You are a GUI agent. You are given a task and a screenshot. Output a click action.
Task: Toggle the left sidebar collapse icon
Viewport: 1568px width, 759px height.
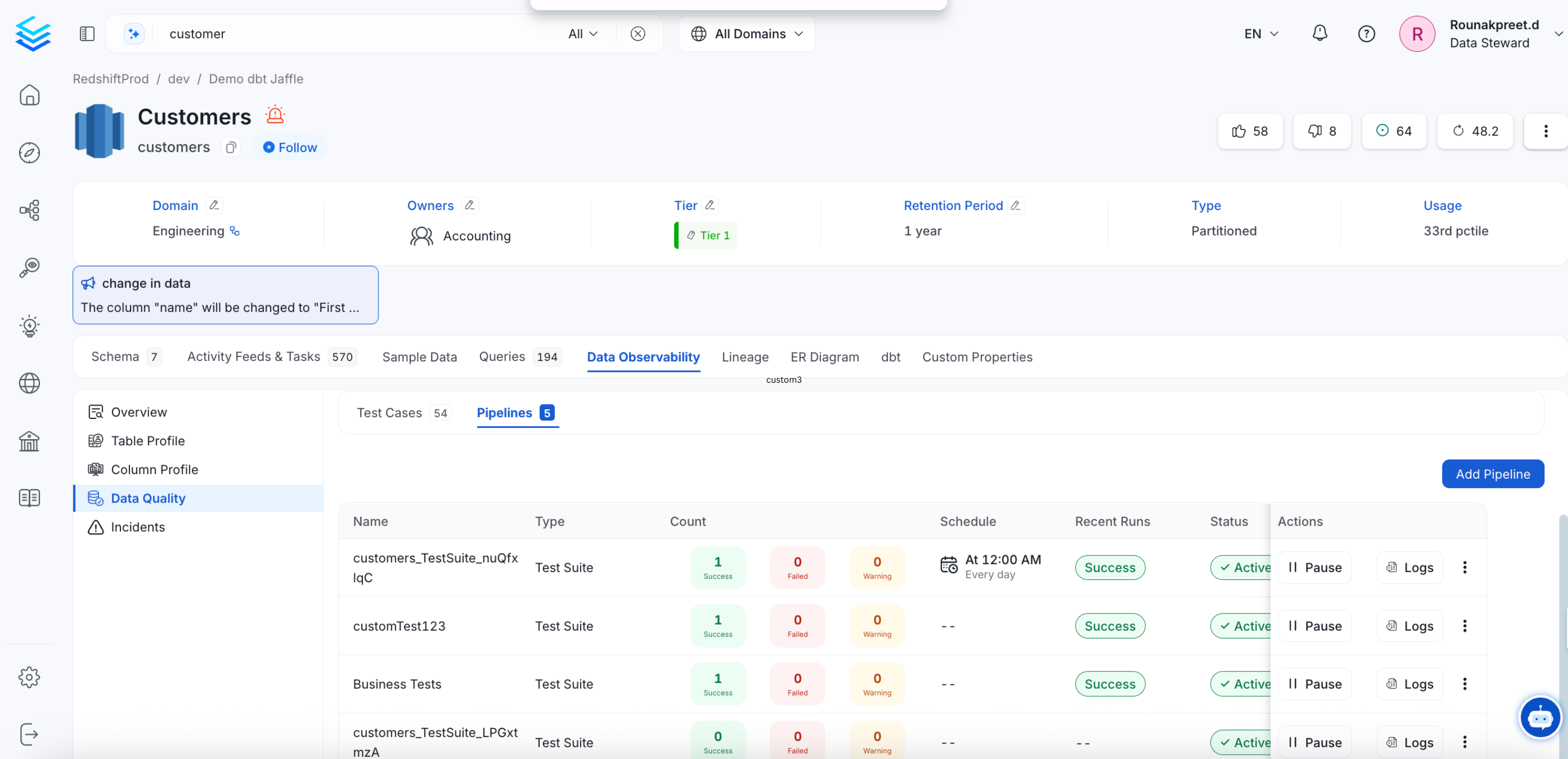[87, 34]
